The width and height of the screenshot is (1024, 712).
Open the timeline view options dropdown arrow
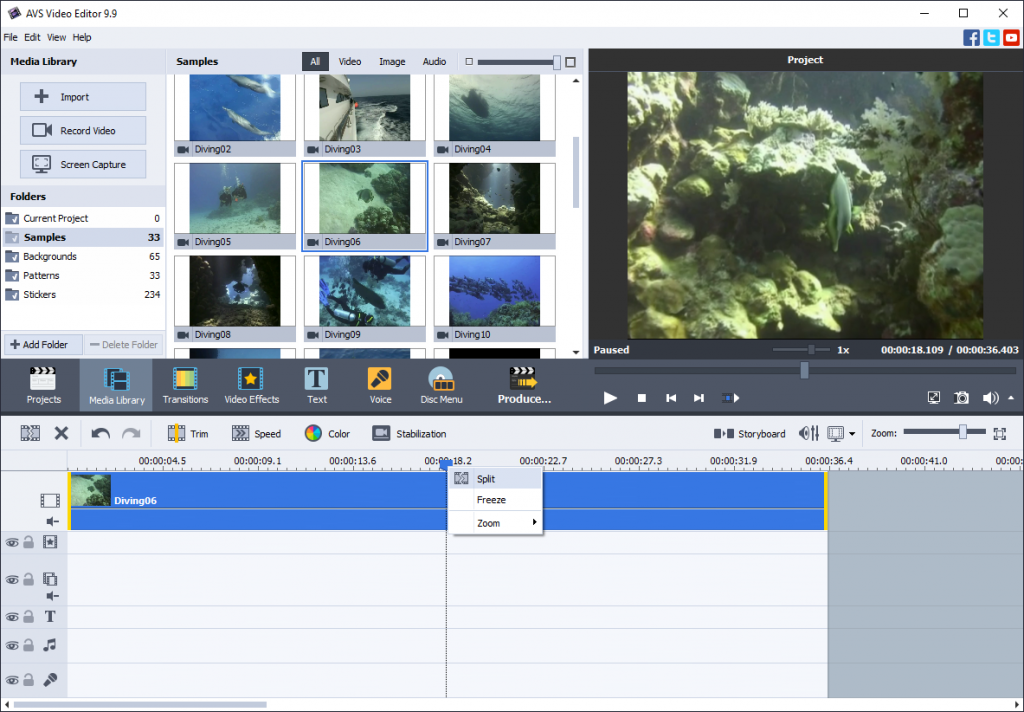point(852,434)
